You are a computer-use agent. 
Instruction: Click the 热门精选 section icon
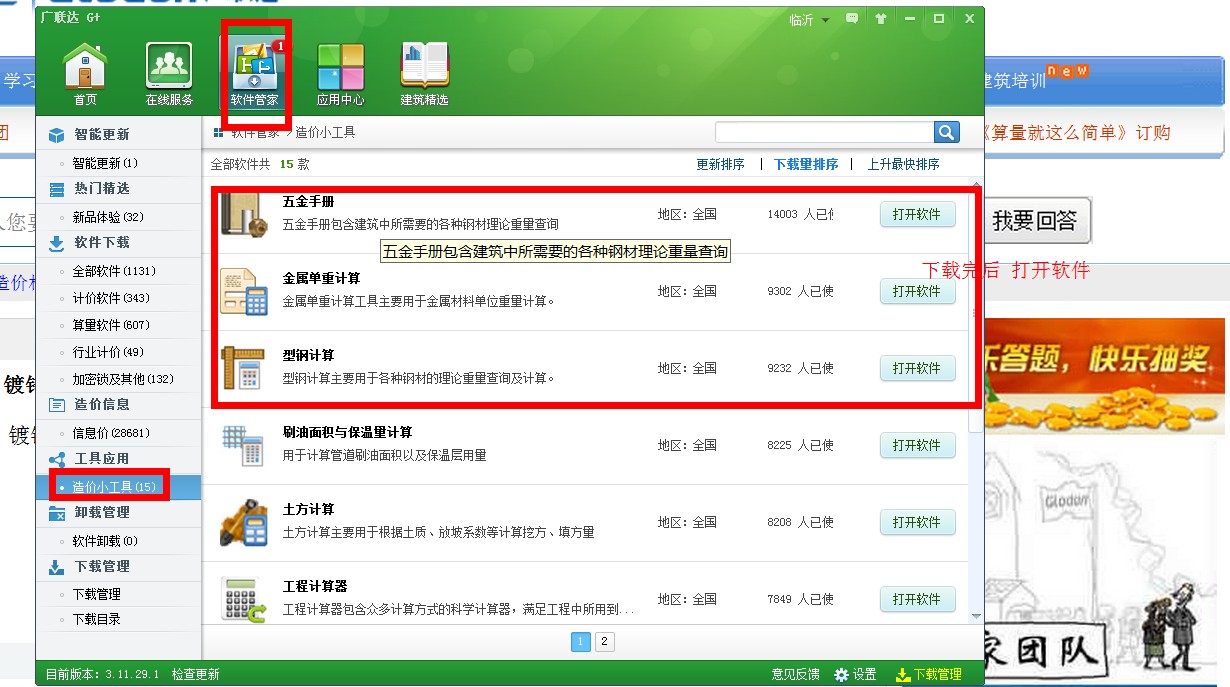coord(57,189)
